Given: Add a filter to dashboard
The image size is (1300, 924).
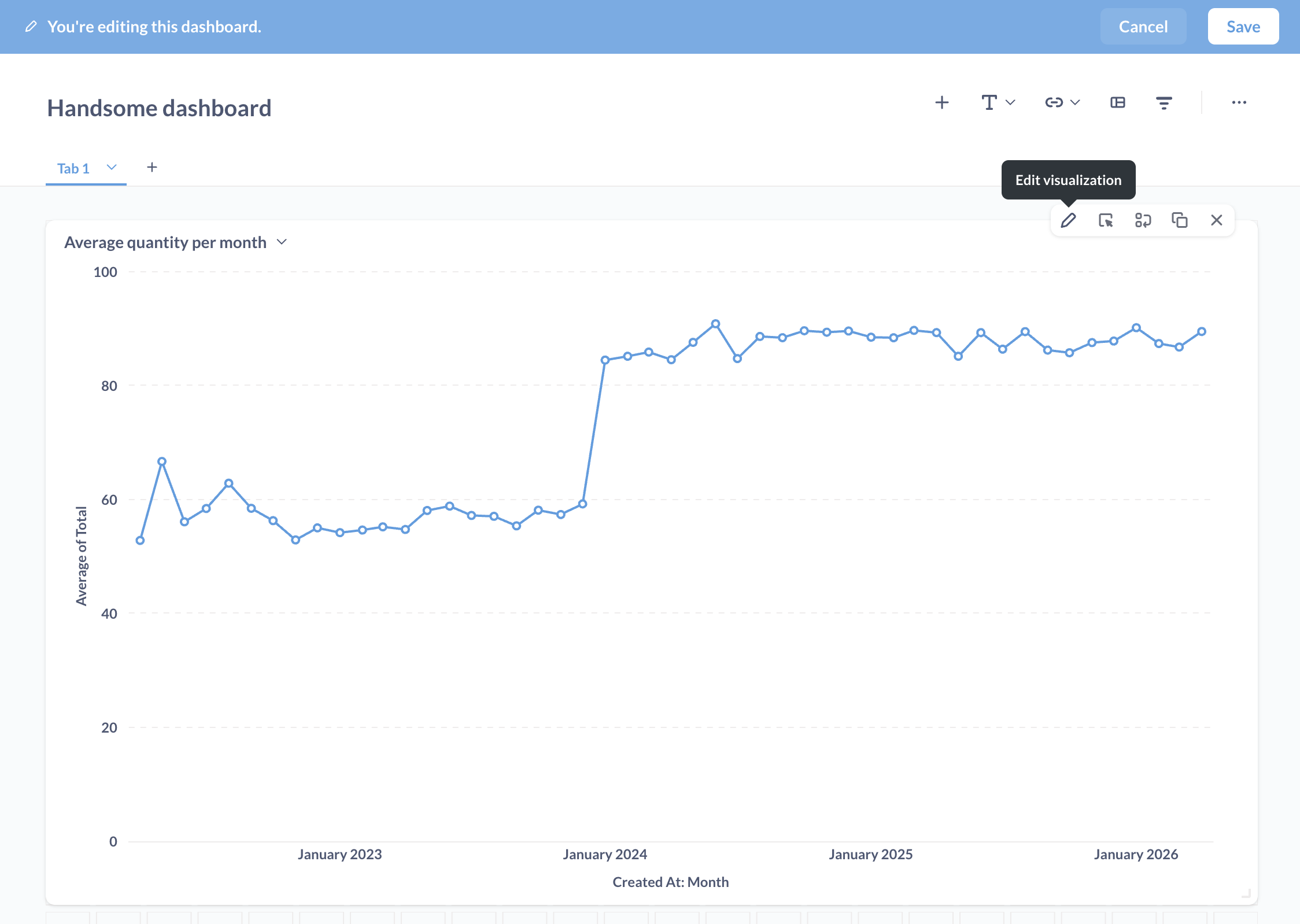Looking at the screenshot, I should point(1164,103).
